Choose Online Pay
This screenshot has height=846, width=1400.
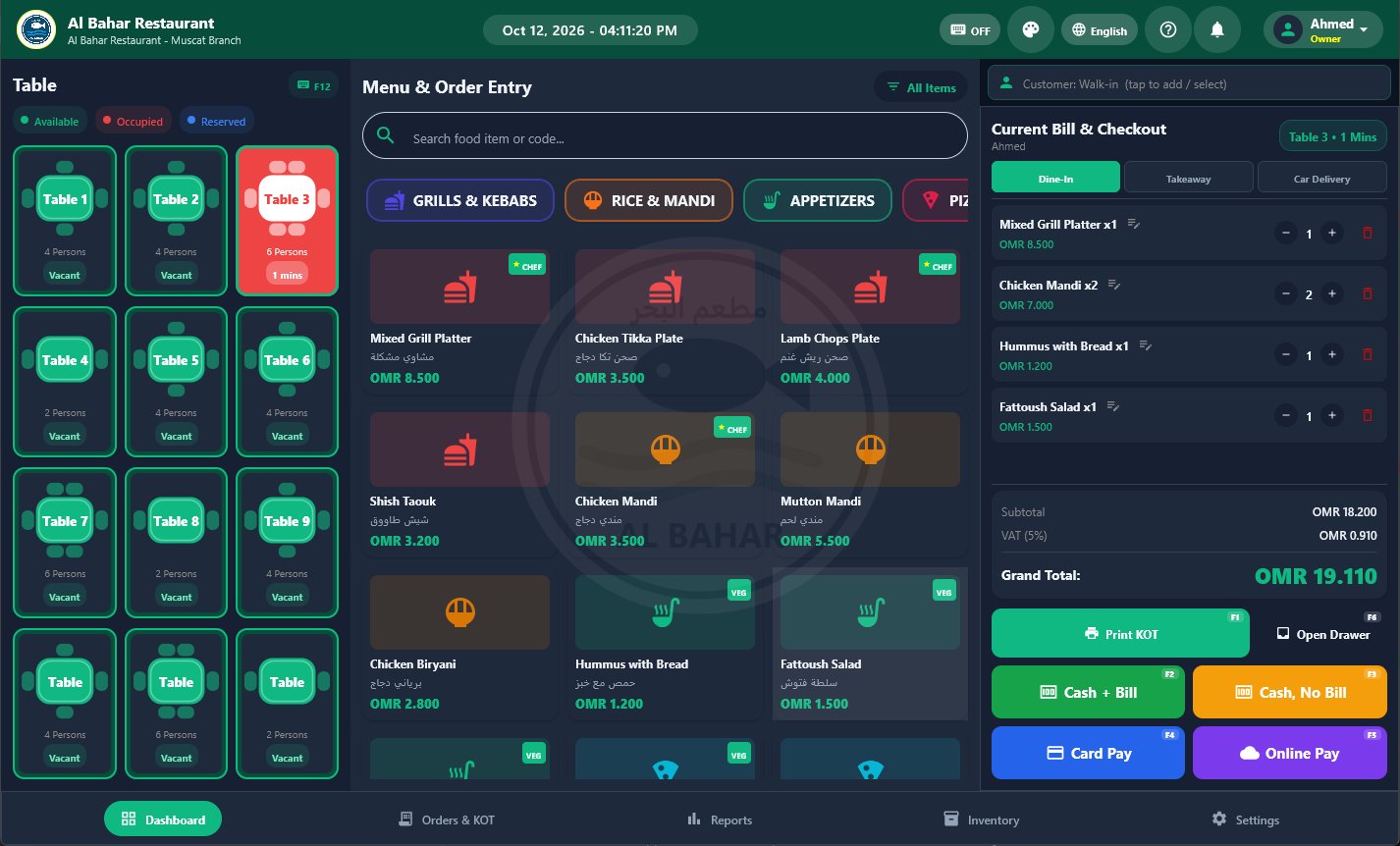coord(1290,753)
